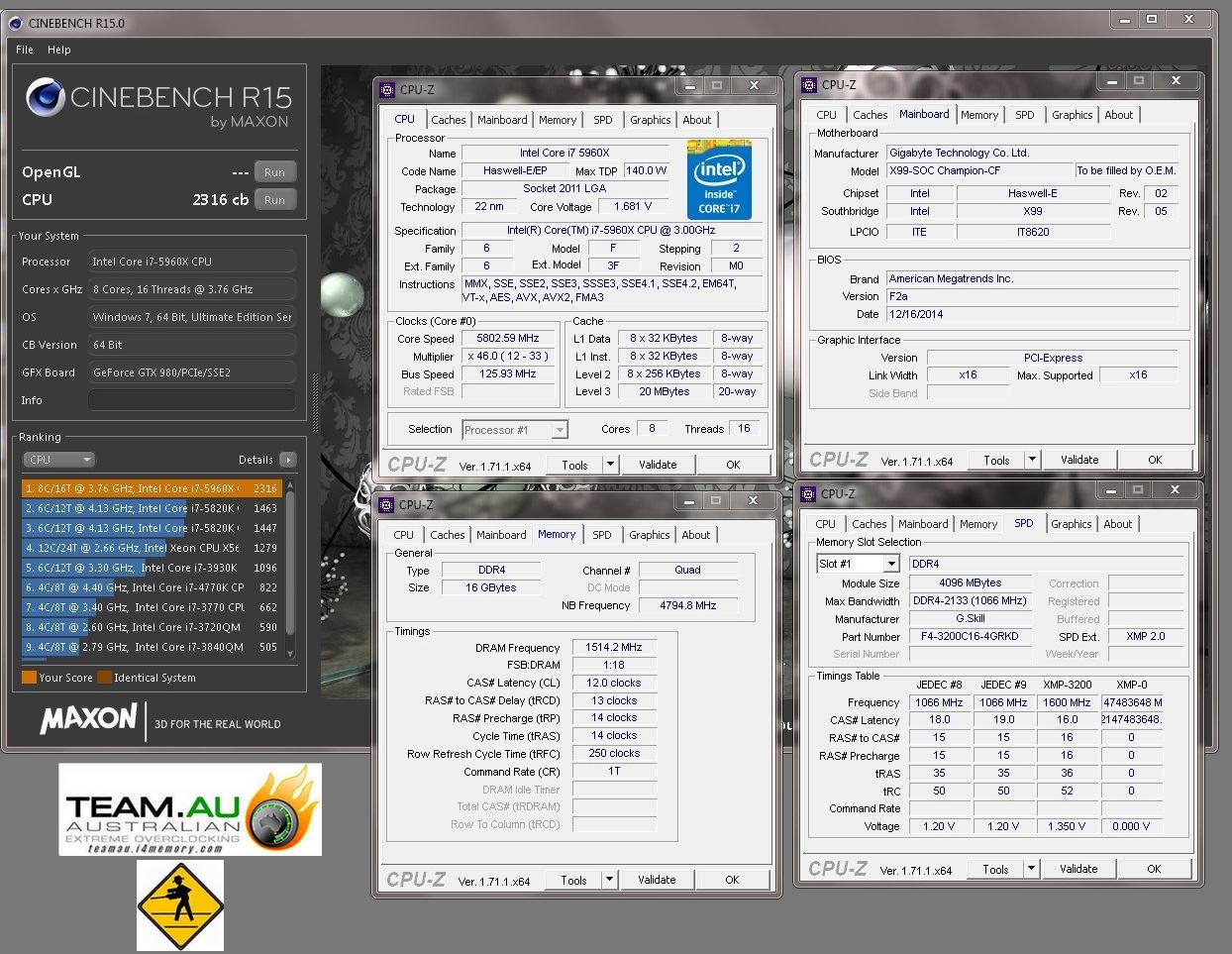Switch to Caches tab in SPD window
1232x954 pixels.
[870, 524]
